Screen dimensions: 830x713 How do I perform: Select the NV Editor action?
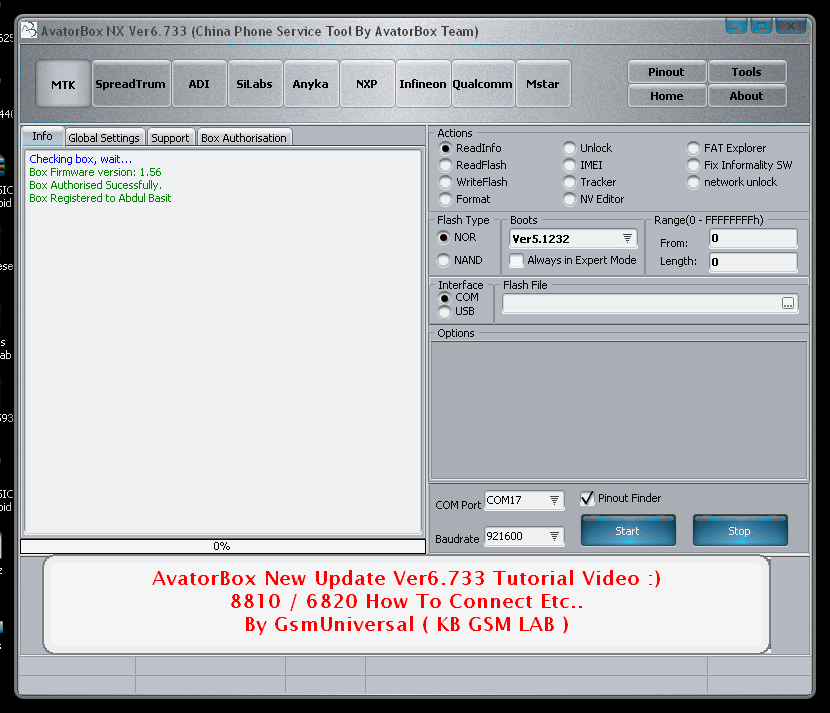[x=594, y=199]
